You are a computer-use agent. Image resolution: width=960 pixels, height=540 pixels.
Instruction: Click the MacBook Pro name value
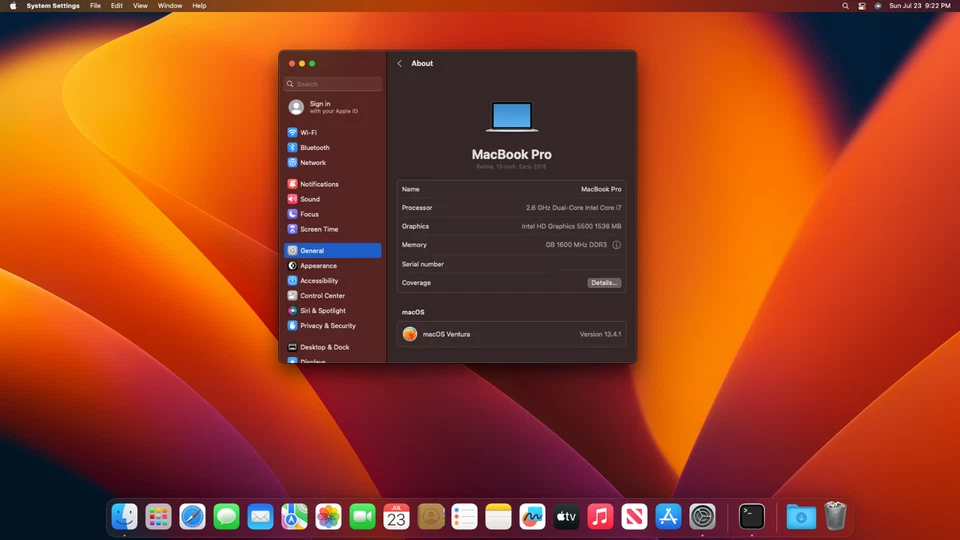point(601,189)
